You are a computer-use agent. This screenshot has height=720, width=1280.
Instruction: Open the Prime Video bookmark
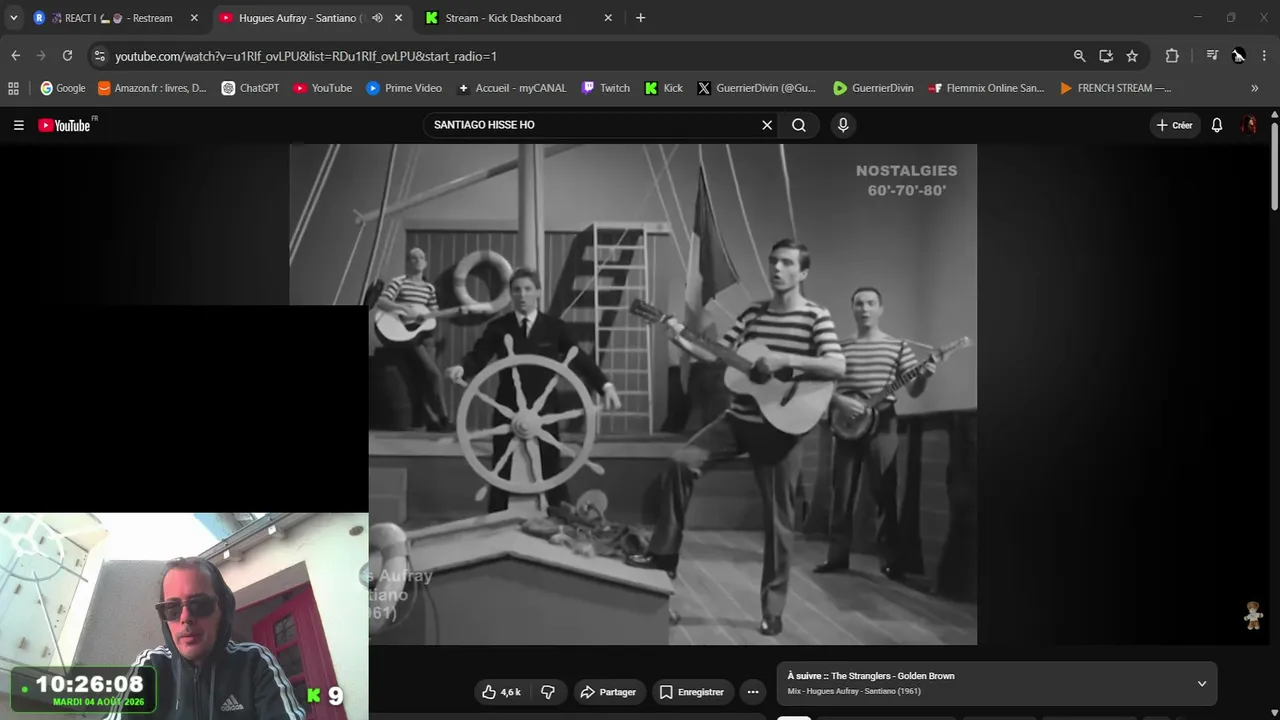point(404,88)
